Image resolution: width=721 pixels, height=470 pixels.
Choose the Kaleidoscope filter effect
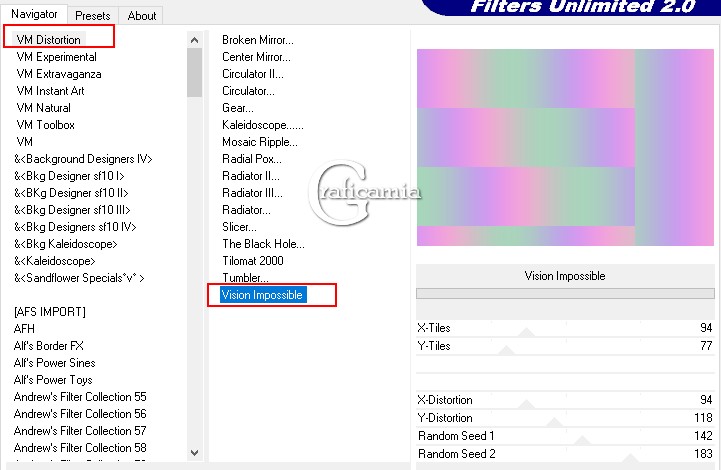[262, 125]
